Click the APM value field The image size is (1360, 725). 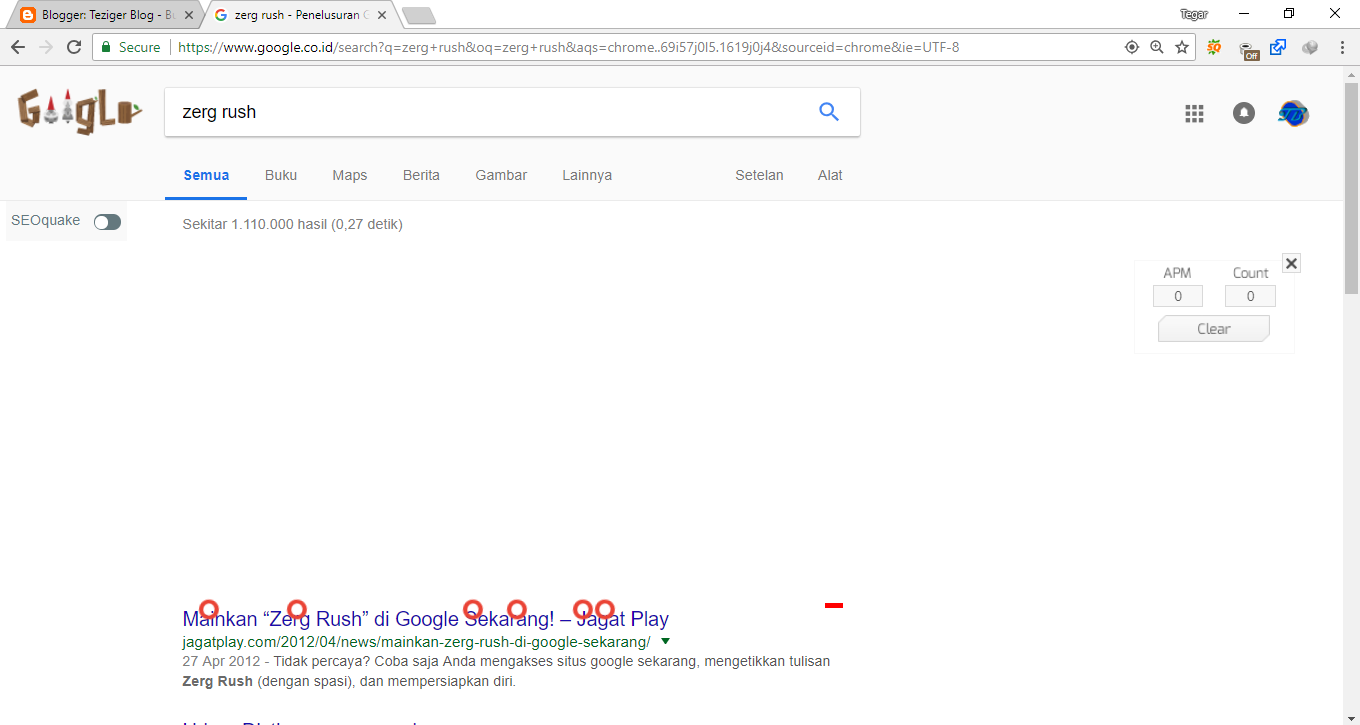[x=1178, y=296]
